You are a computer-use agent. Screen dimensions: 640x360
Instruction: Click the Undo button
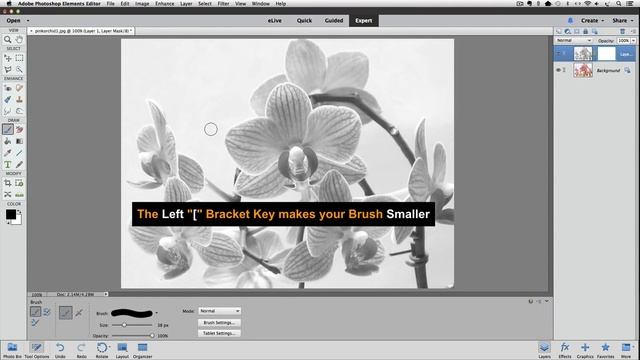60,350
